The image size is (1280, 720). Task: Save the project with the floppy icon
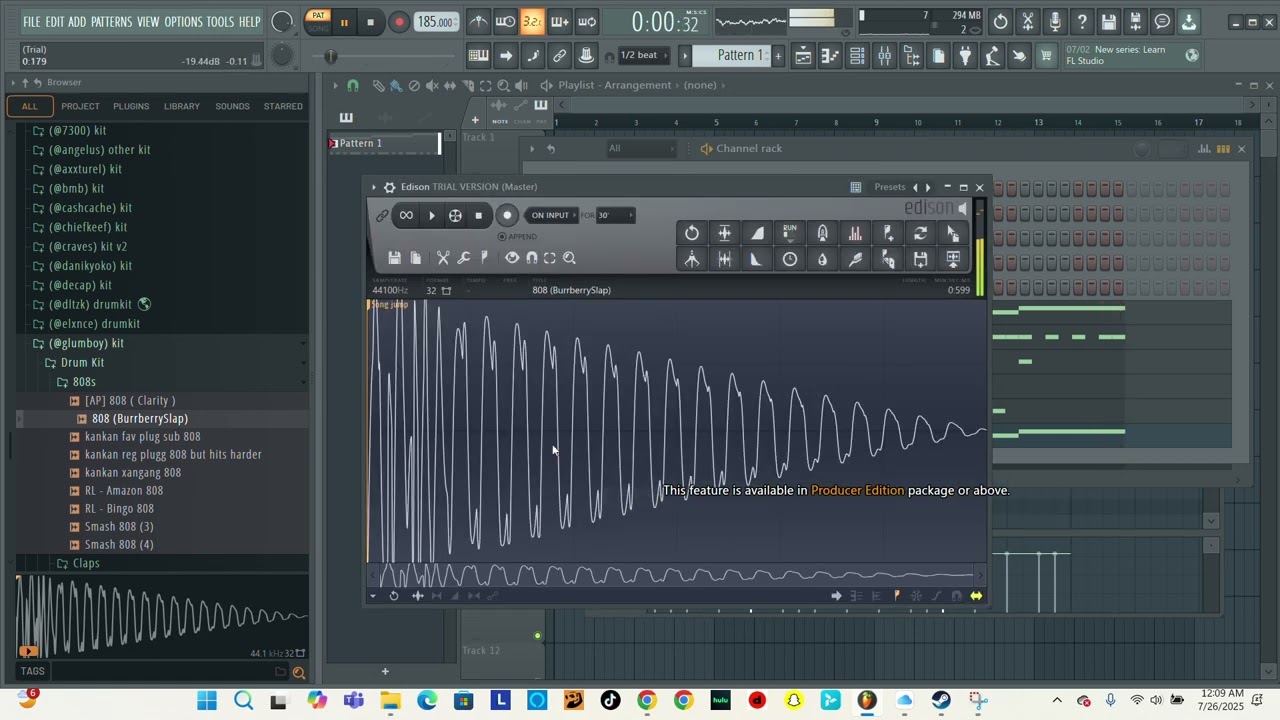1109,21
